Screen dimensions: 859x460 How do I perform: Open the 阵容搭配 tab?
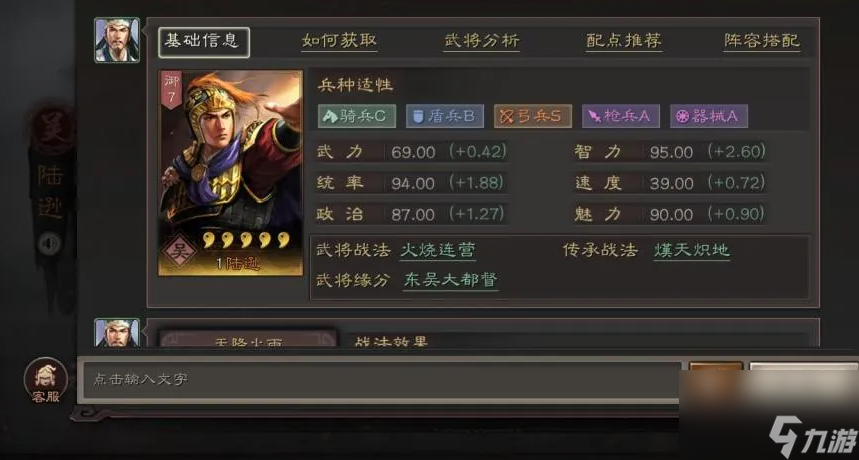coord(762,41)
